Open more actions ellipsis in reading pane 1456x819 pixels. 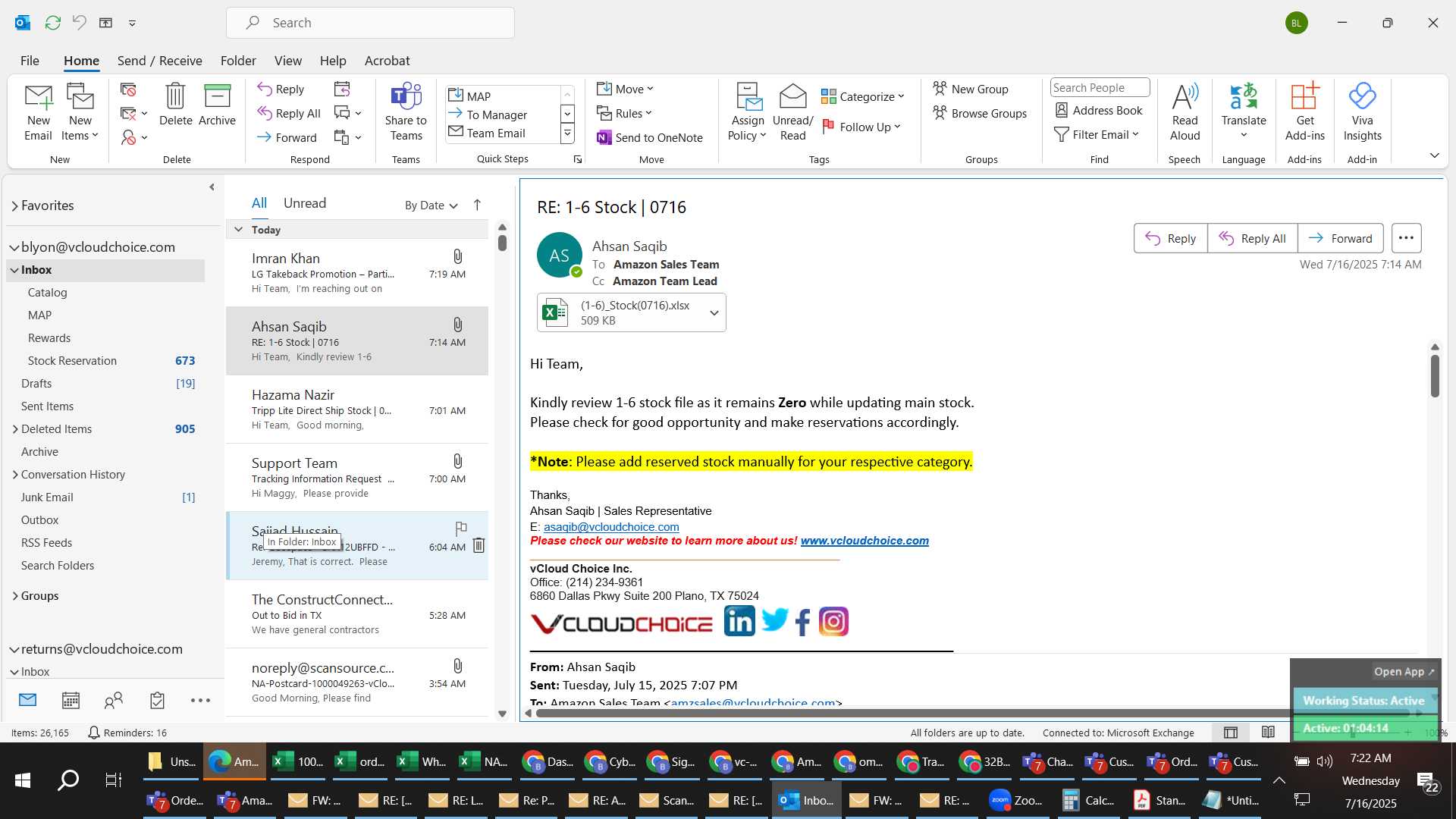point(1406,238)
